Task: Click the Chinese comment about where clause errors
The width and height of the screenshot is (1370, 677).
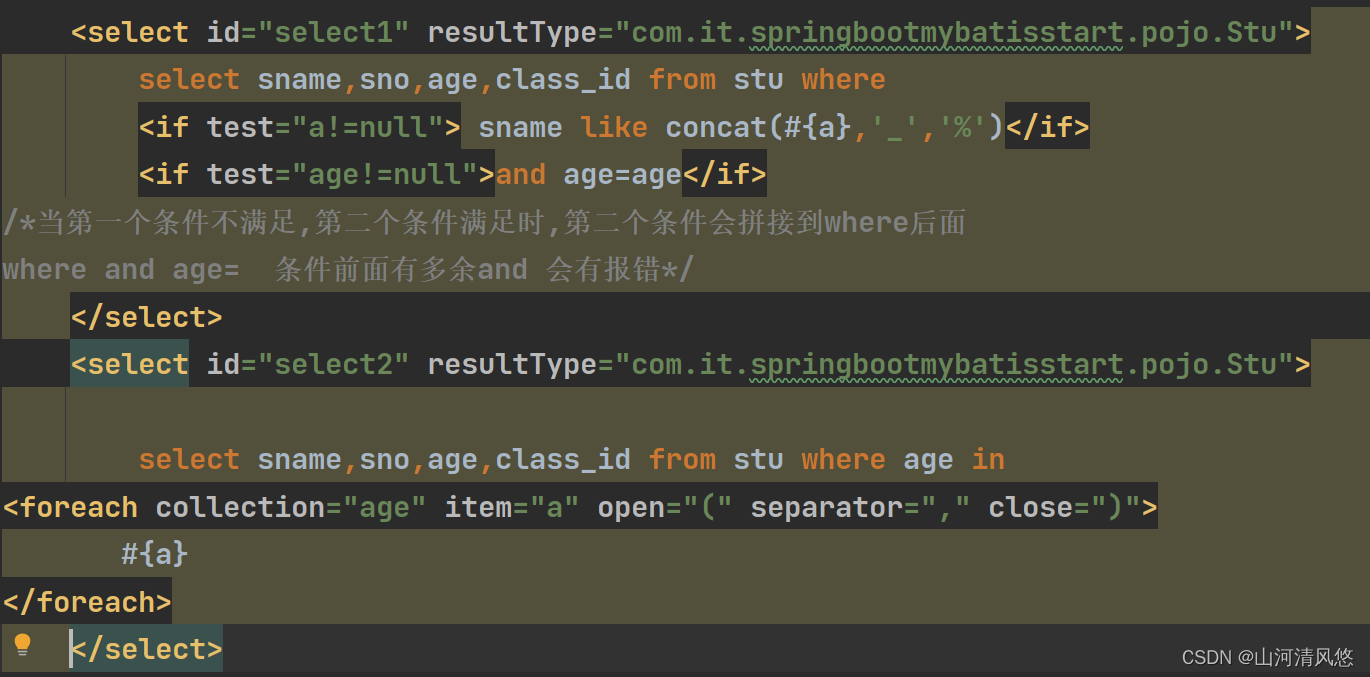Action: pyautogui.click(x=480, y=221)
